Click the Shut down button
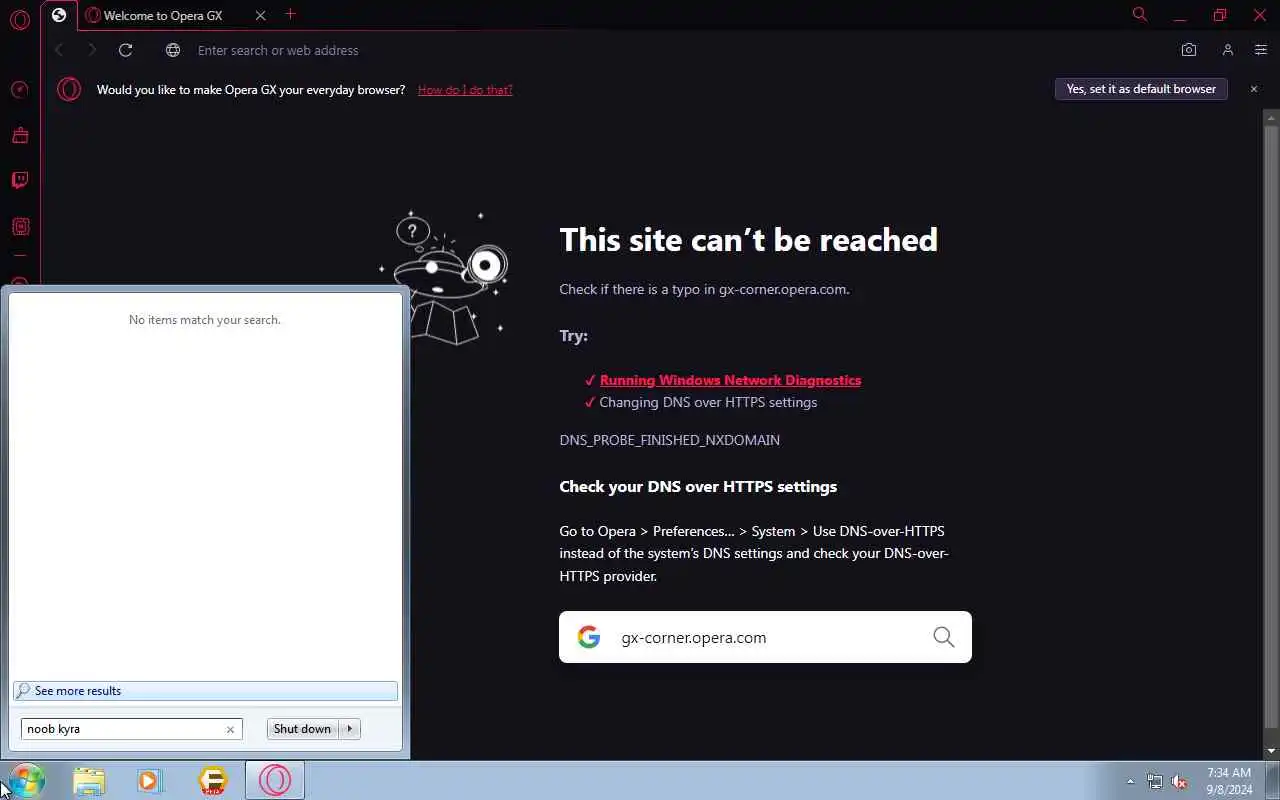This screenshot has height=800, width=1280. (302, 729)
